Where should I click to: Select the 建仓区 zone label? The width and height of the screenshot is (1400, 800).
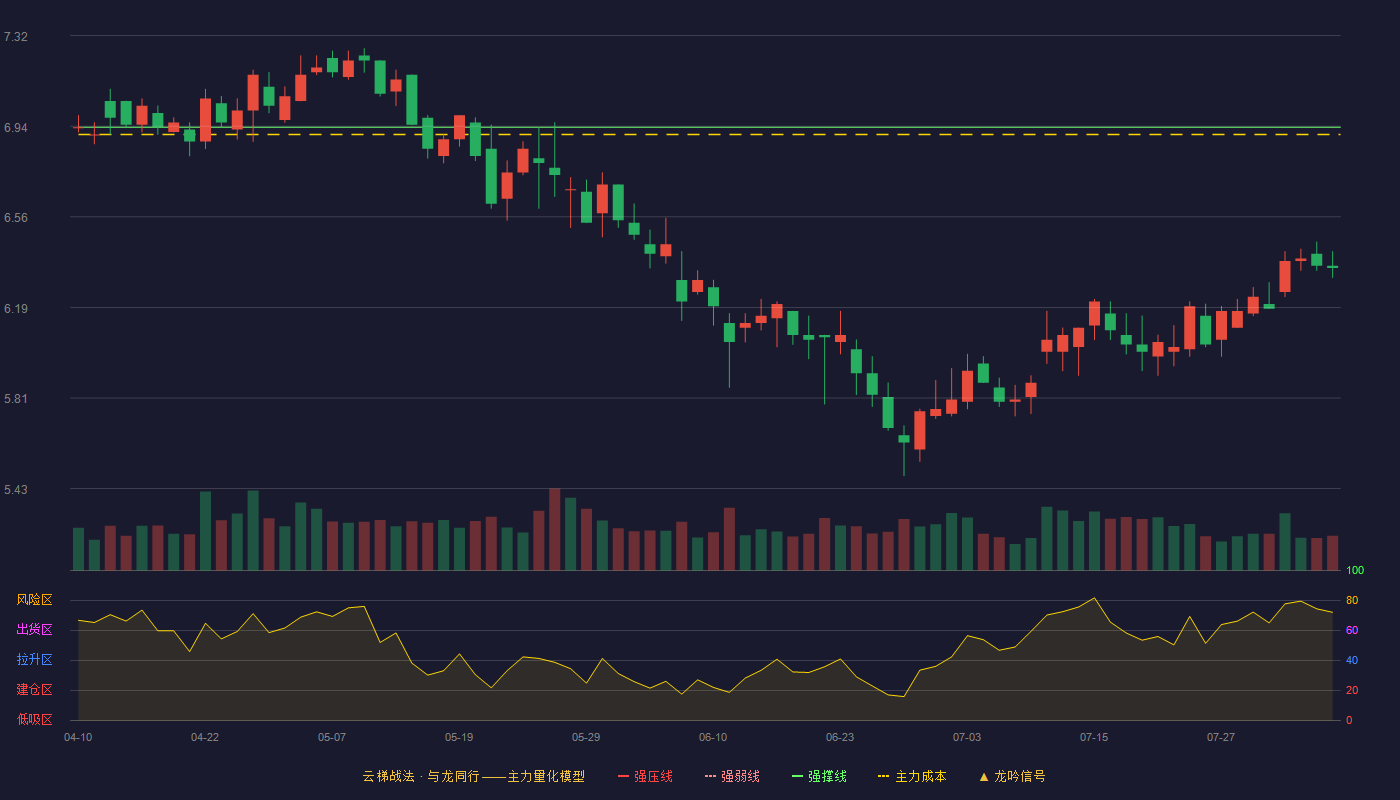click(x=34, y=690)
